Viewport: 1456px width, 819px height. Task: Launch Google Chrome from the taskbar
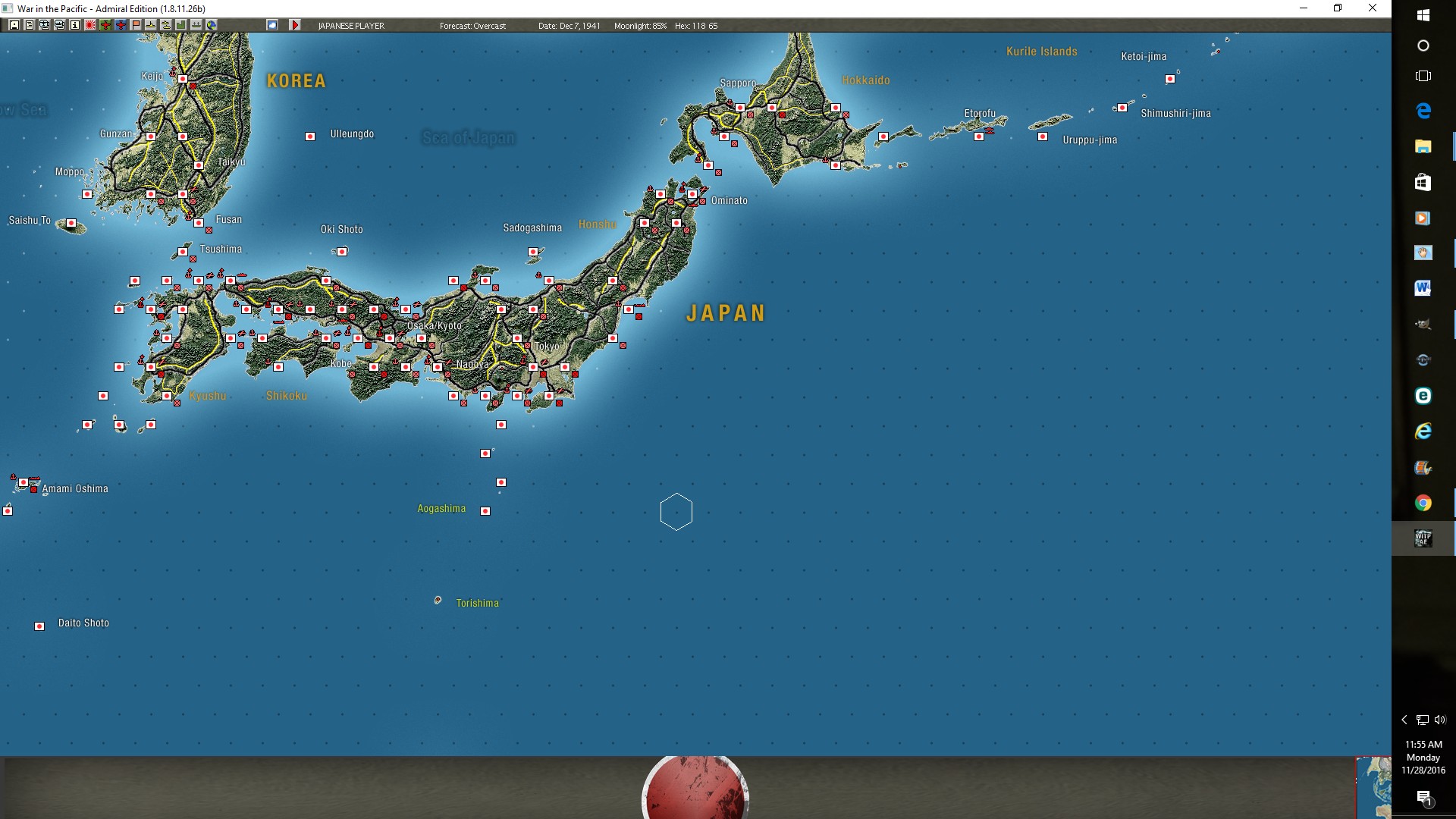[x=1423, y=503]
